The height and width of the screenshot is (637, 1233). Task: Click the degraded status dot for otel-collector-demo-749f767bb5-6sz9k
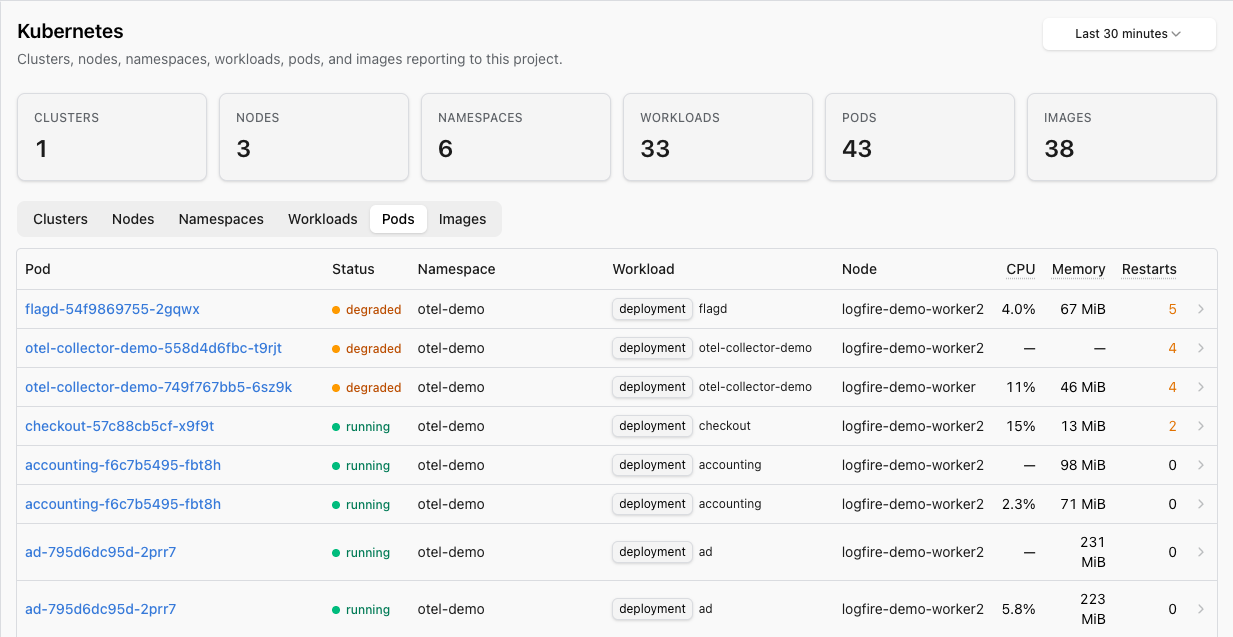coord(337,388)
